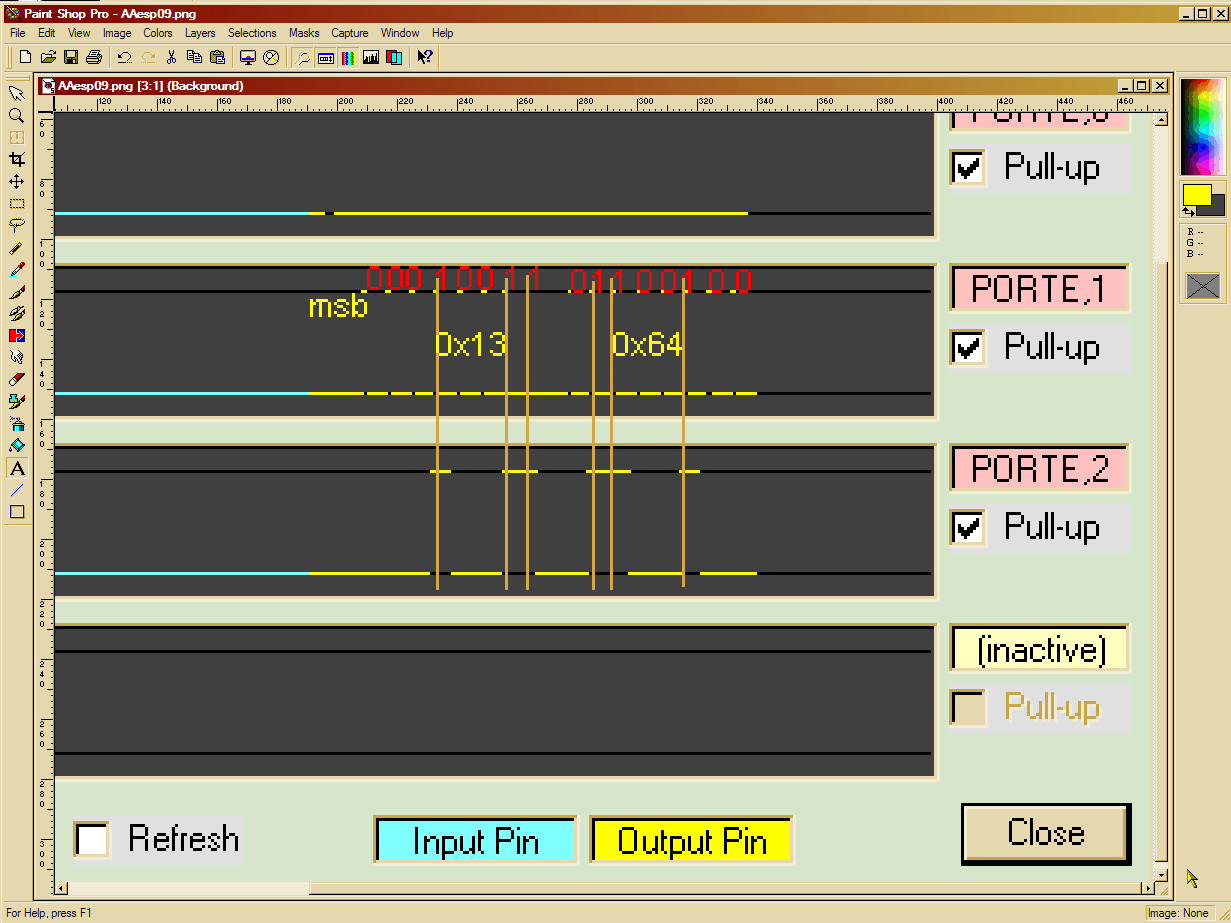Select the Freehand lasso tool
Image resolution: width=1231 pixels, height=923 pixels.
(x=17, y=225)
